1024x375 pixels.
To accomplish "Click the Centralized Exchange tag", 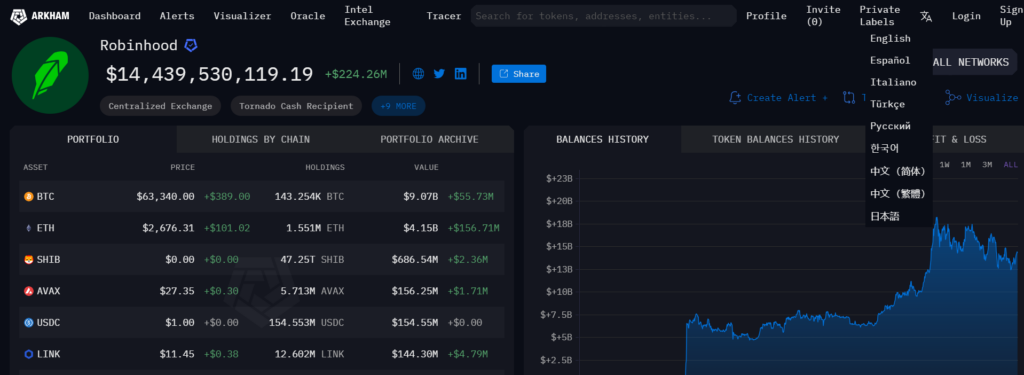I will point(161,106).
